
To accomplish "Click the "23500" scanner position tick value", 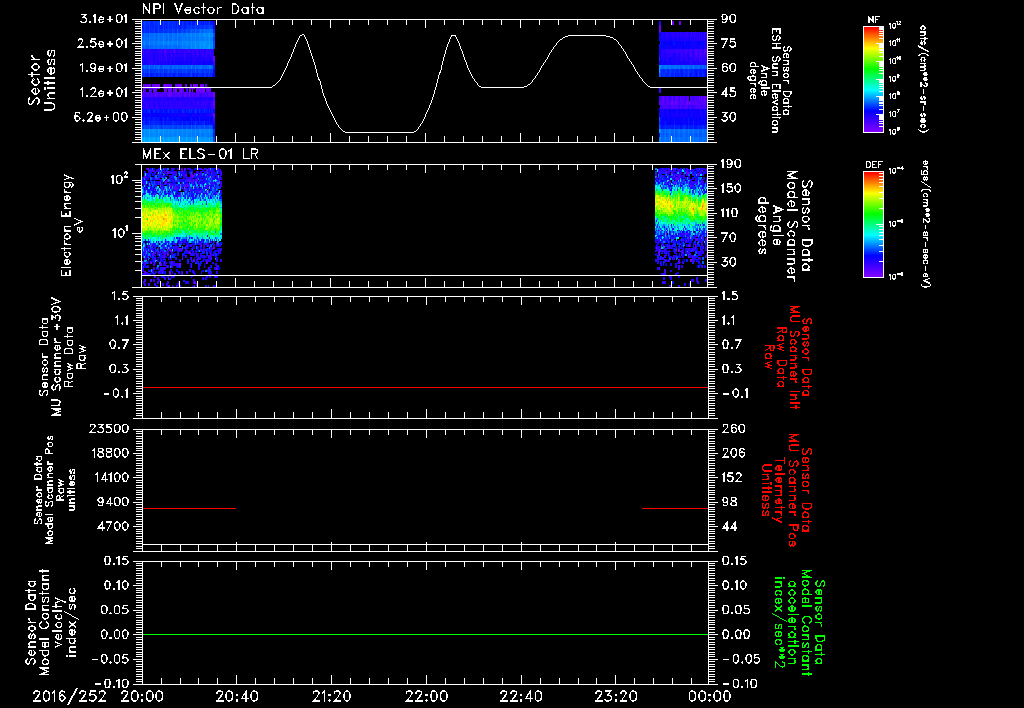I will pos(109,428).
